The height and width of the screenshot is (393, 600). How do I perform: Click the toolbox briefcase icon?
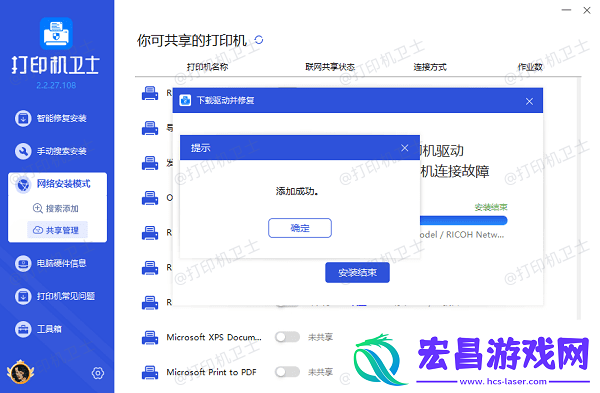23,329
